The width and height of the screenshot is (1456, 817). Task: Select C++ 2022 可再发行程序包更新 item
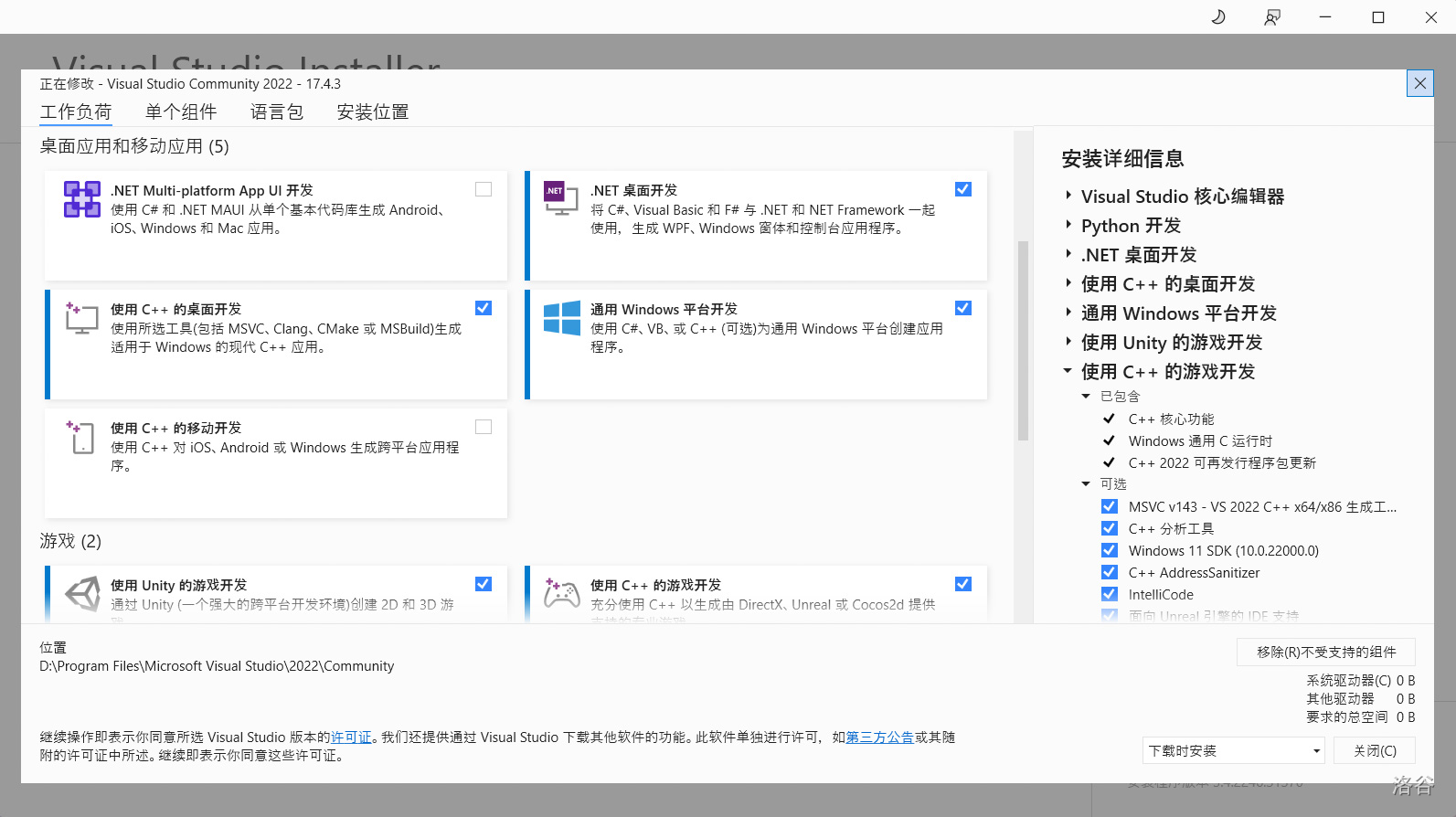(1222, 462)
